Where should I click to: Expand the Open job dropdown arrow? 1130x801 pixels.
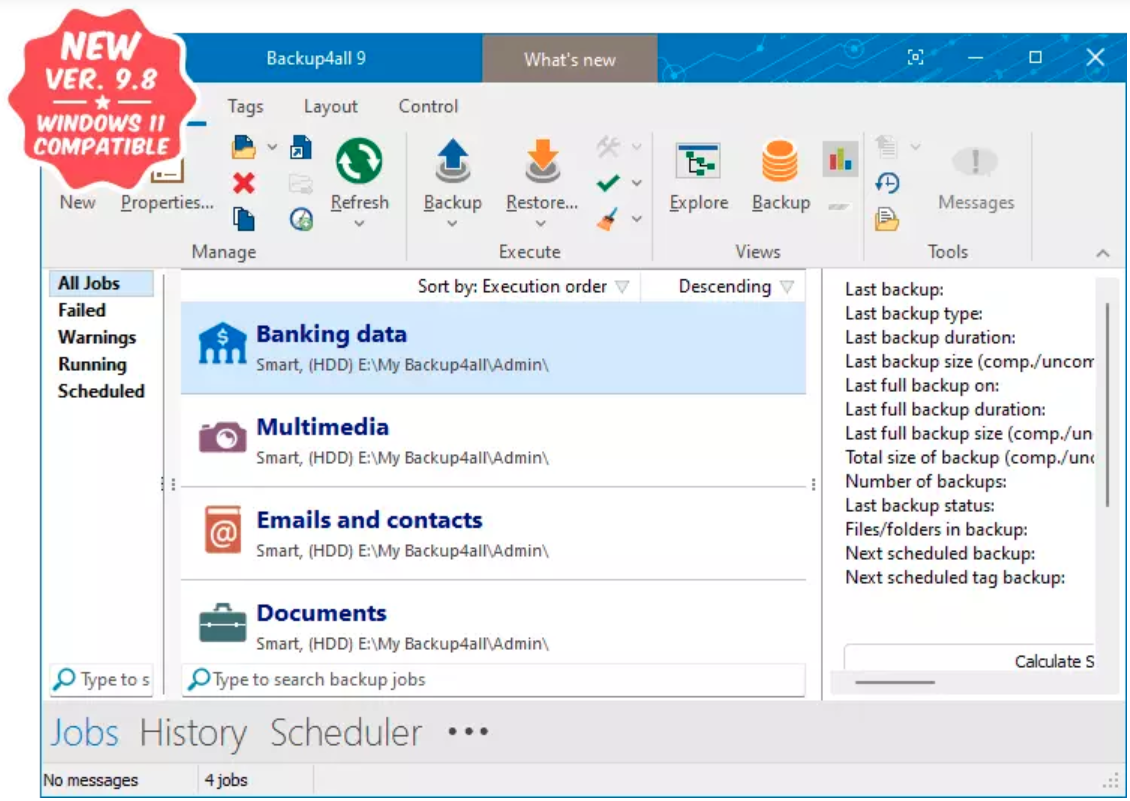(x=272, y=147)
